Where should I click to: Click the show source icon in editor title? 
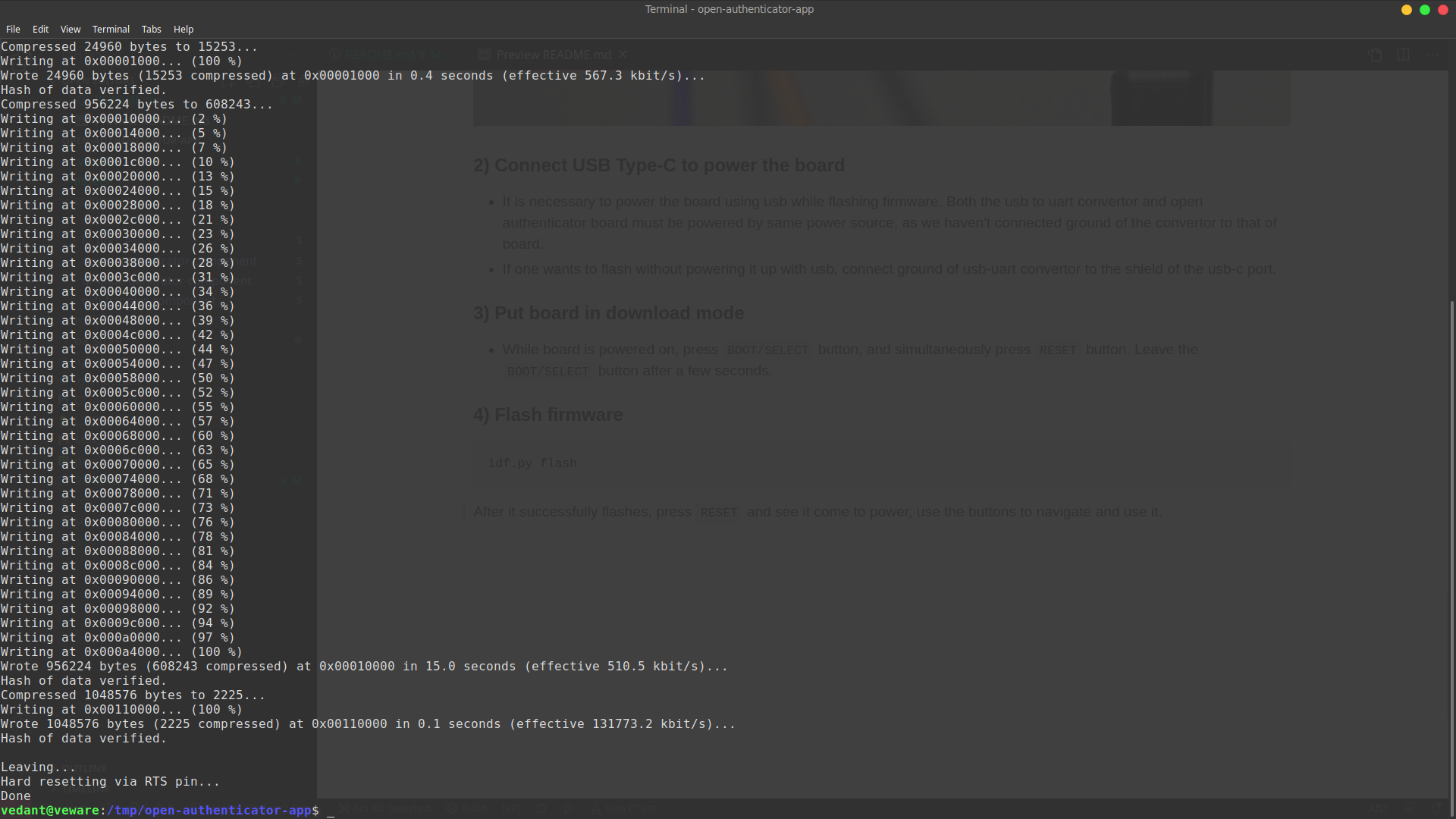[1375, 55]
